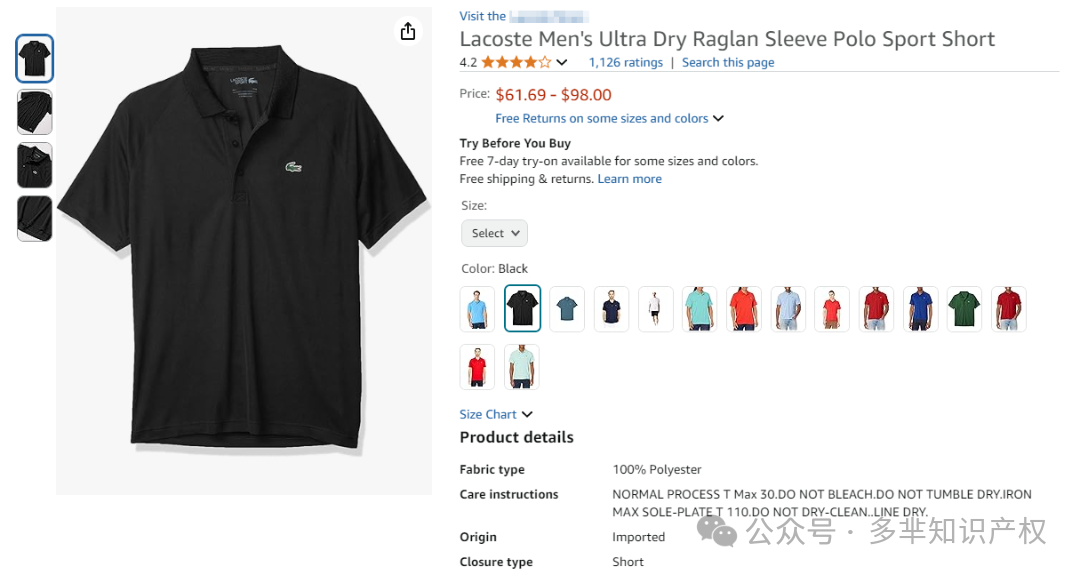Expand the Size Chart

click(496, 414)
